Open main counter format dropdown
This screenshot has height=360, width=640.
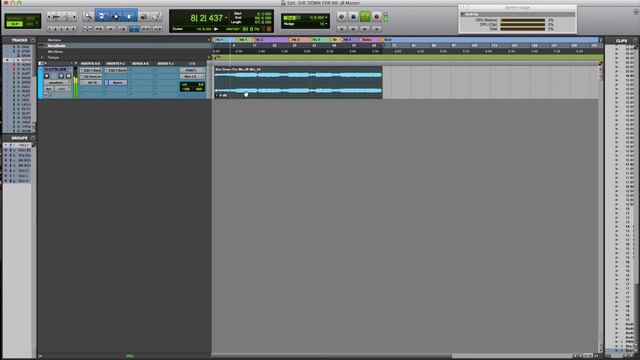226,18
